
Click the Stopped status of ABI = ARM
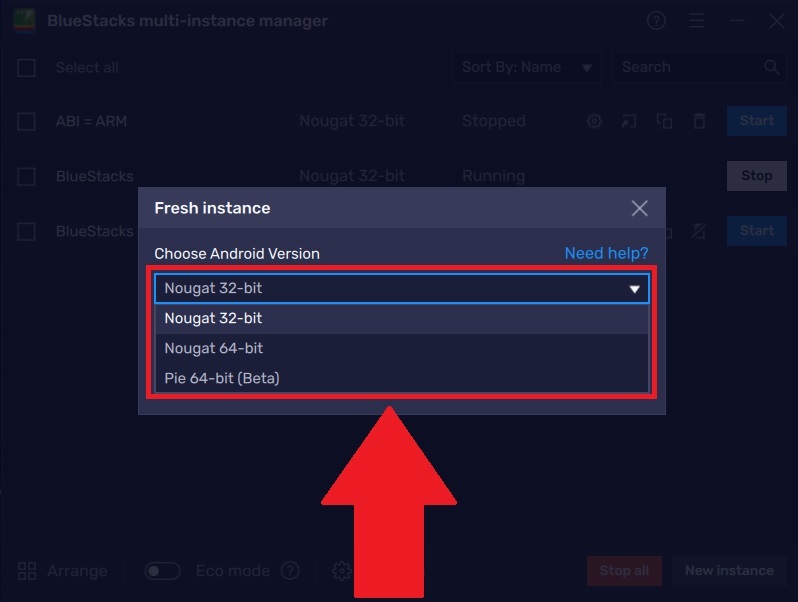(493, 121)
